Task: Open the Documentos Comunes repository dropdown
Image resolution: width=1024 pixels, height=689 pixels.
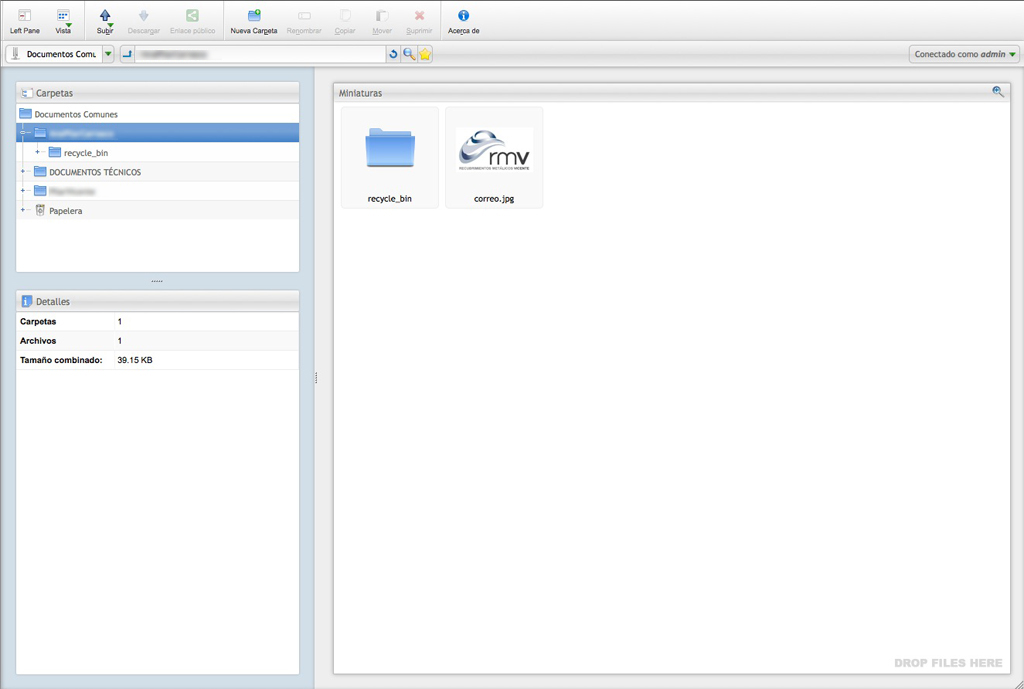Action: (108, 54)
